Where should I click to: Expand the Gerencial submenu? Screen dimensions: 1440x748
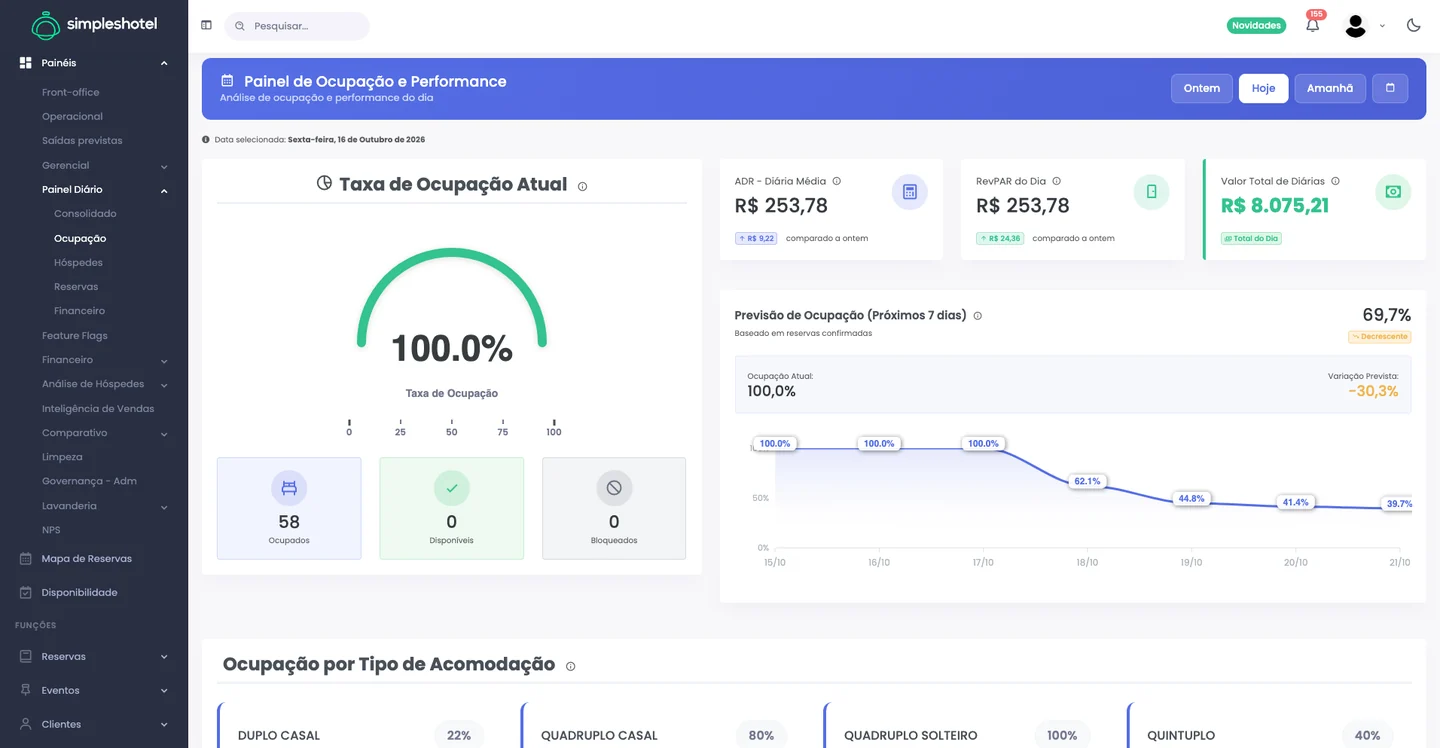[x=164, y=166]
